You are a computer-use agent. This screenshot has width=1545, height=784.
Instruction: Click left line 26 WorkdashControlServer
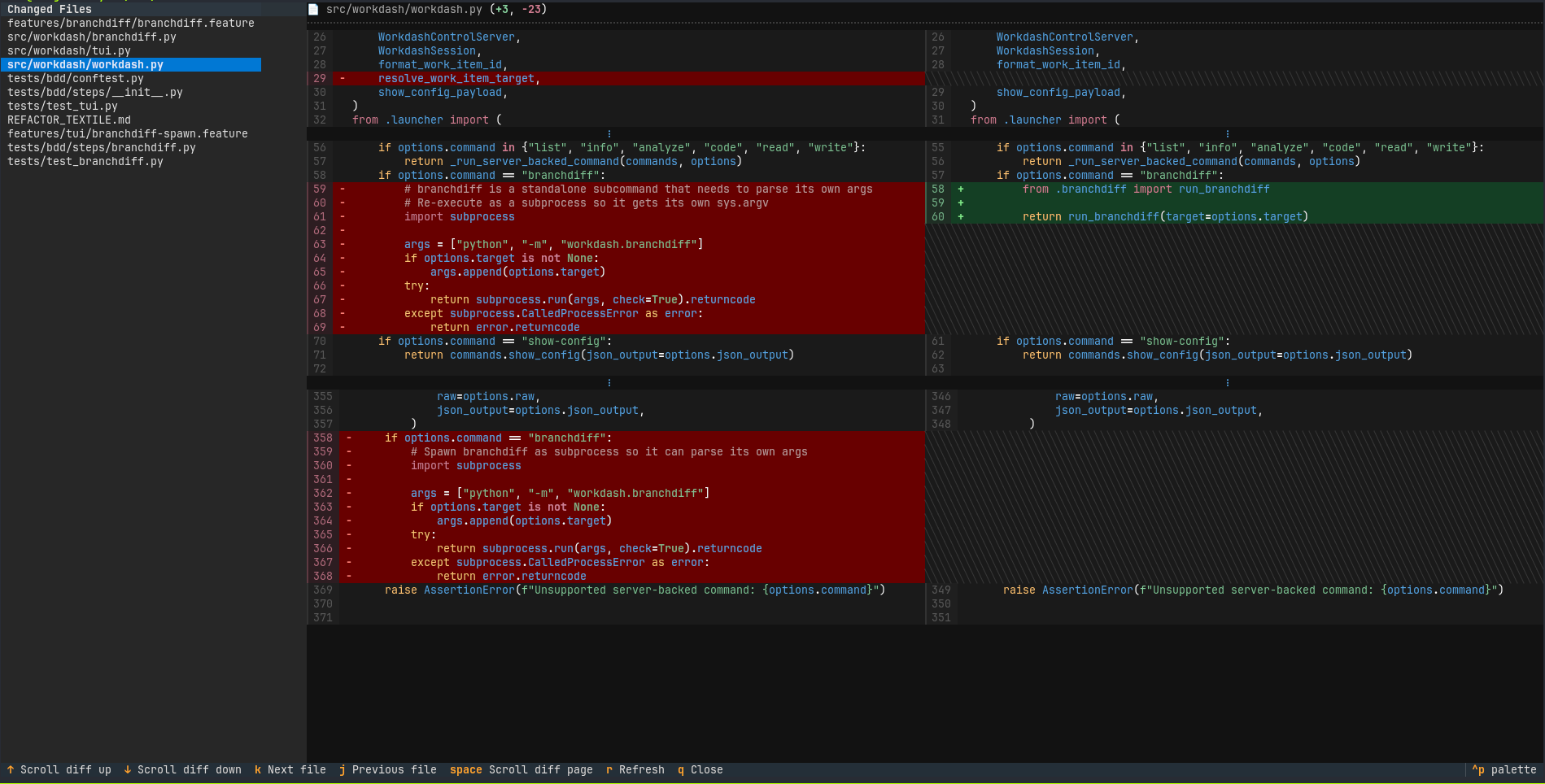pyautogui.click(x=616, y=37)
